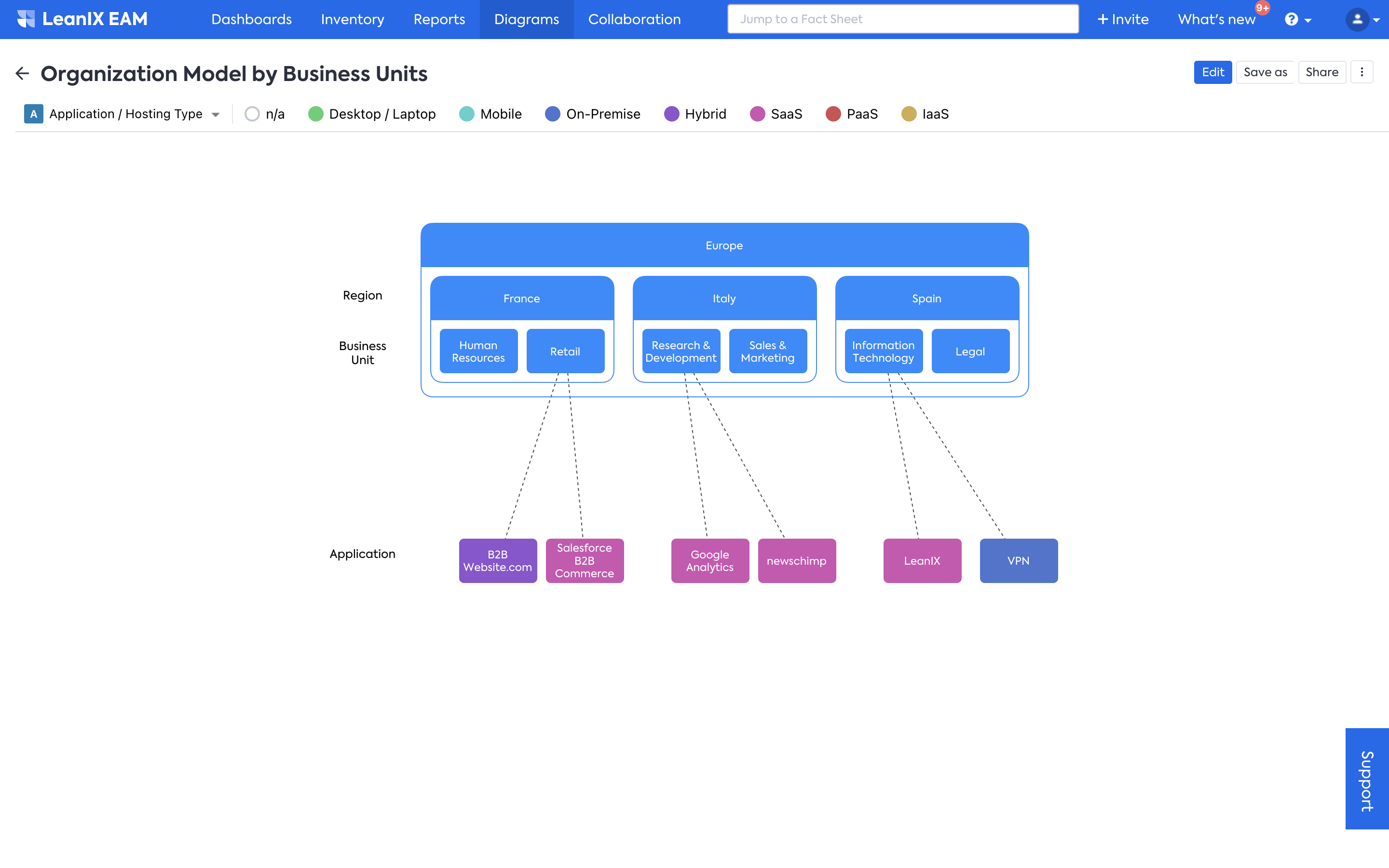1389x868 pixels.
Task: Click the back arrow beside the title
Action: point(22,73)
